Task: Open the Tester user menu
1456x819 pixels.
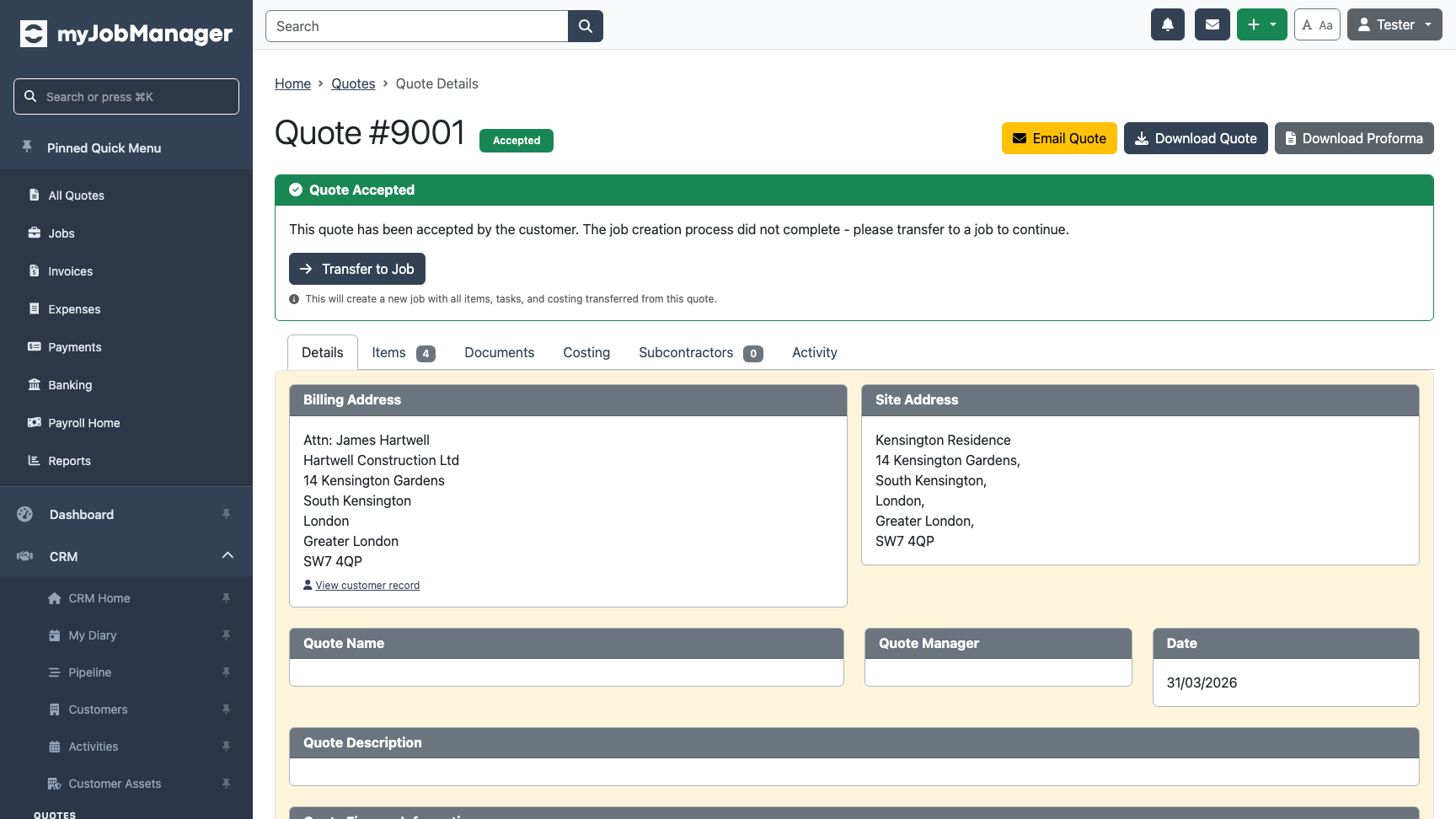Action: point(1394,24)
